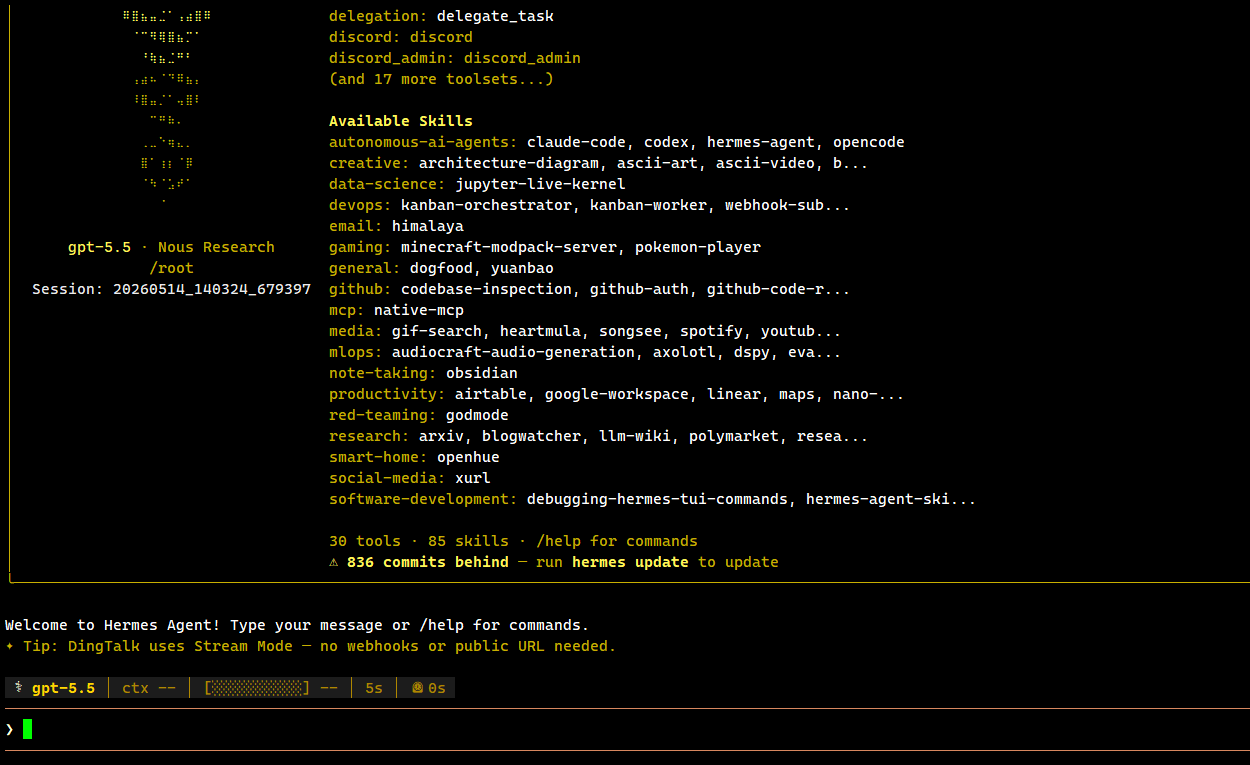Image resolution: width=1250 pixels, height=765 pixels.
Task: Click the '30 tools' count
Action: (x=365, y=541)
